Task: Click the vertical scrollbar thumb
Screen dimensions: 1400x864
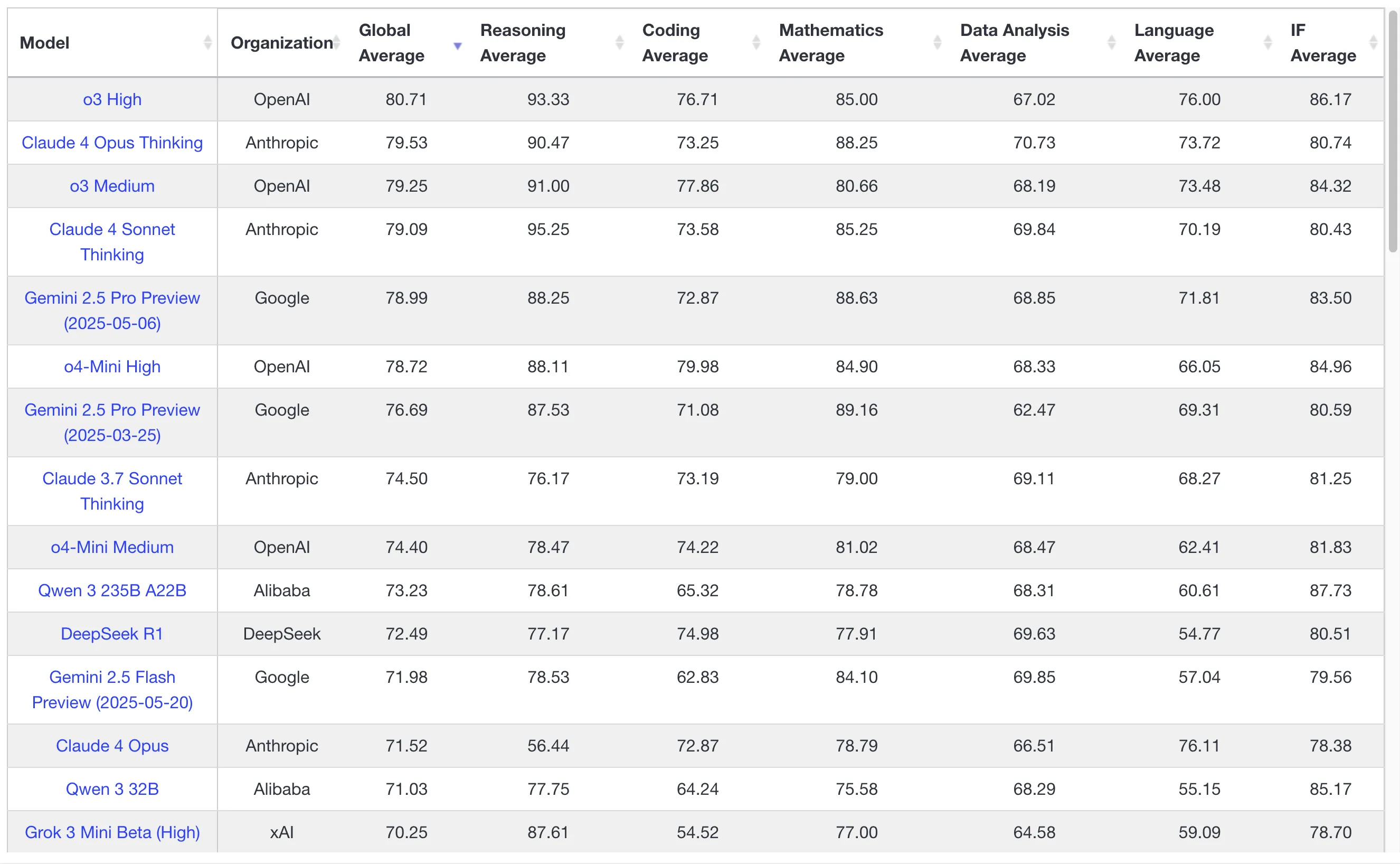Action: [x=1393, y=130]
